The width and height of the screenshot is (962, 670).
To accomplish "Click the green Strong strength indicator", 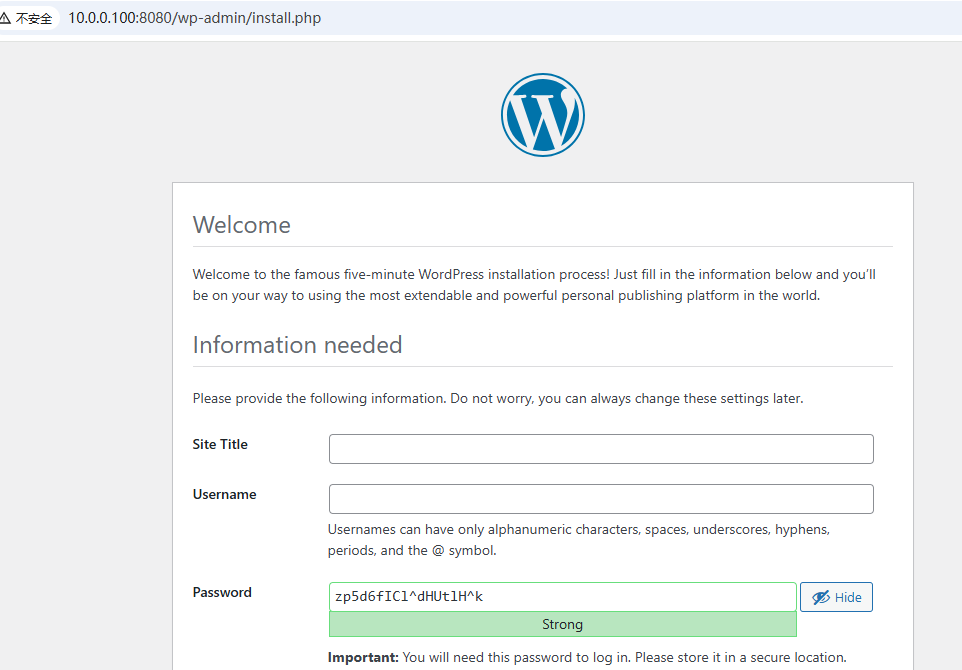I will 562,624.
